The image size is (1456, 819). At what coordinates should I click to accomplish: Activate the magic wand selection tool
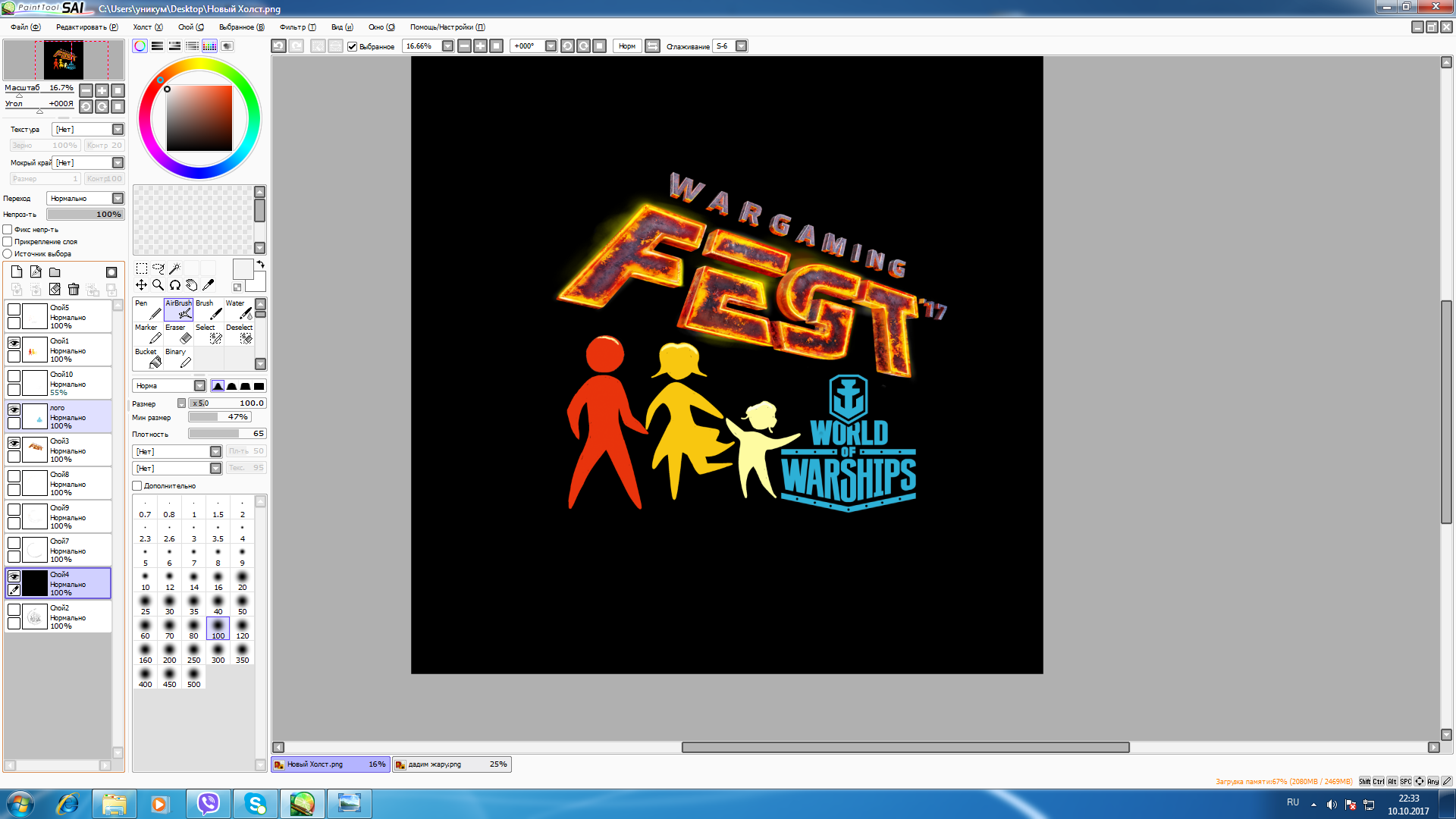tap(174, 268)
